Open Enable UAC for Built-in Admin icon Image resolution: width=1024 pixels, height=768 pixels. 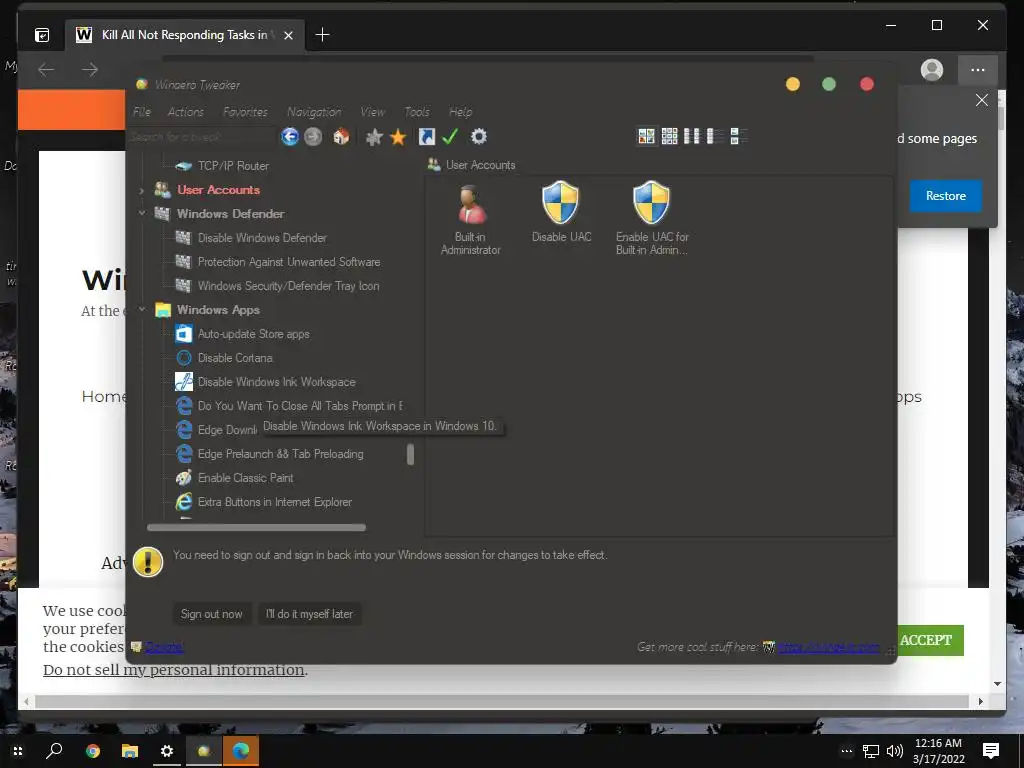pos(652,219)
